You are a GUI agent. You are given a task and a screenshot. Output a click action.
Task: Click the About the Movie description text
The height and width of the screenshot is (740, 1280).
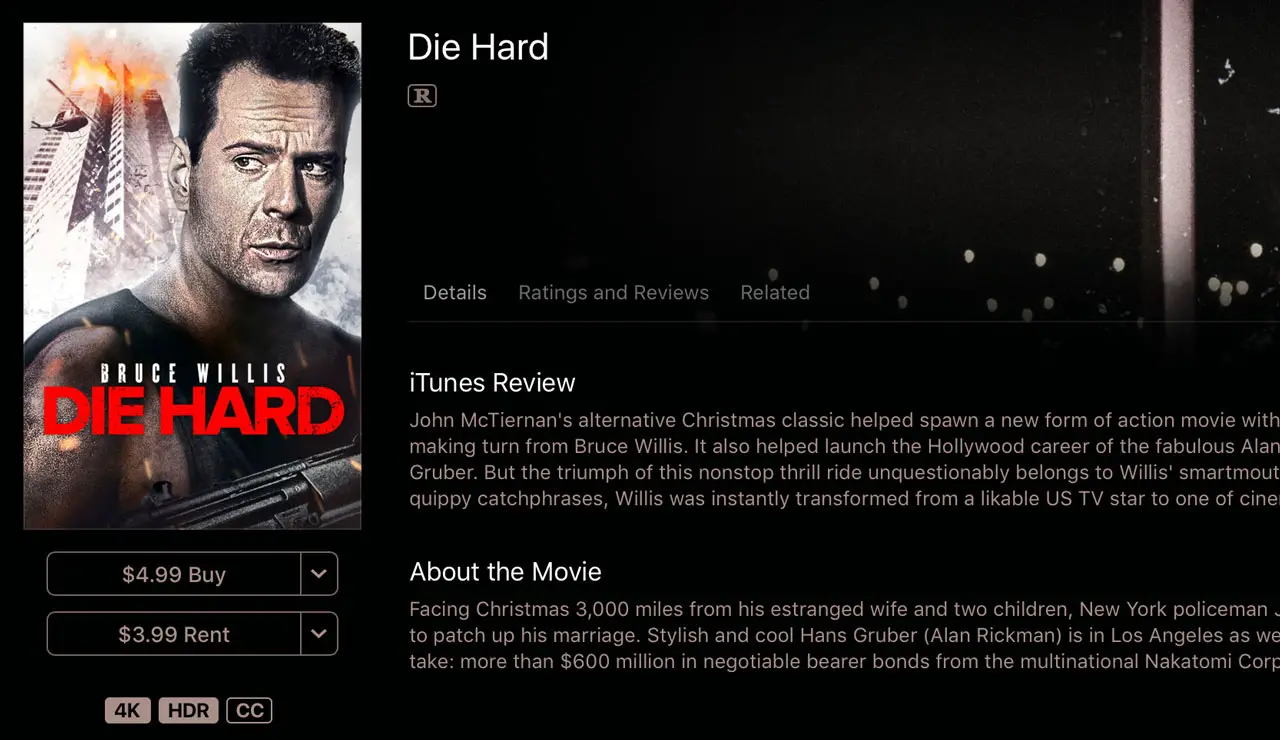click(x=844, y=635)
